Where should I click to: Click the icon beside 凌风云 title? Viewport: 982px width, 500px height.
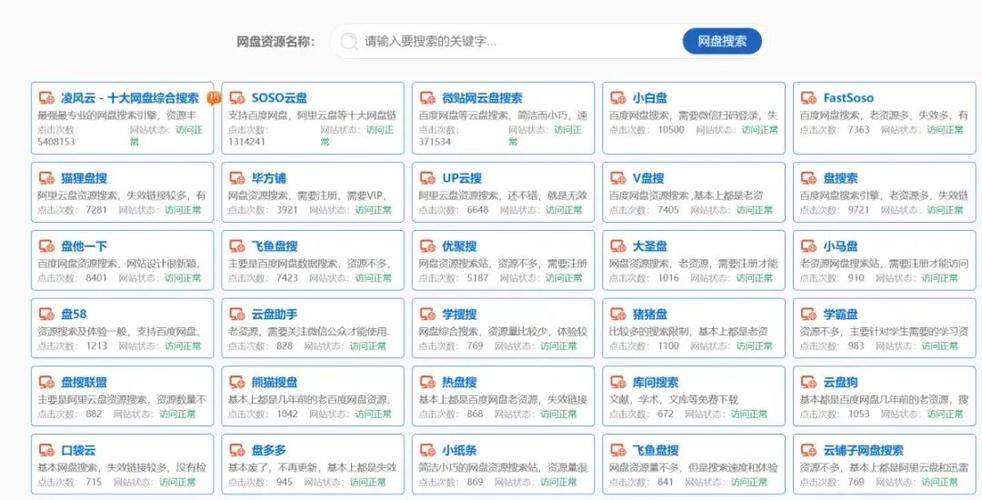point(46,98)
